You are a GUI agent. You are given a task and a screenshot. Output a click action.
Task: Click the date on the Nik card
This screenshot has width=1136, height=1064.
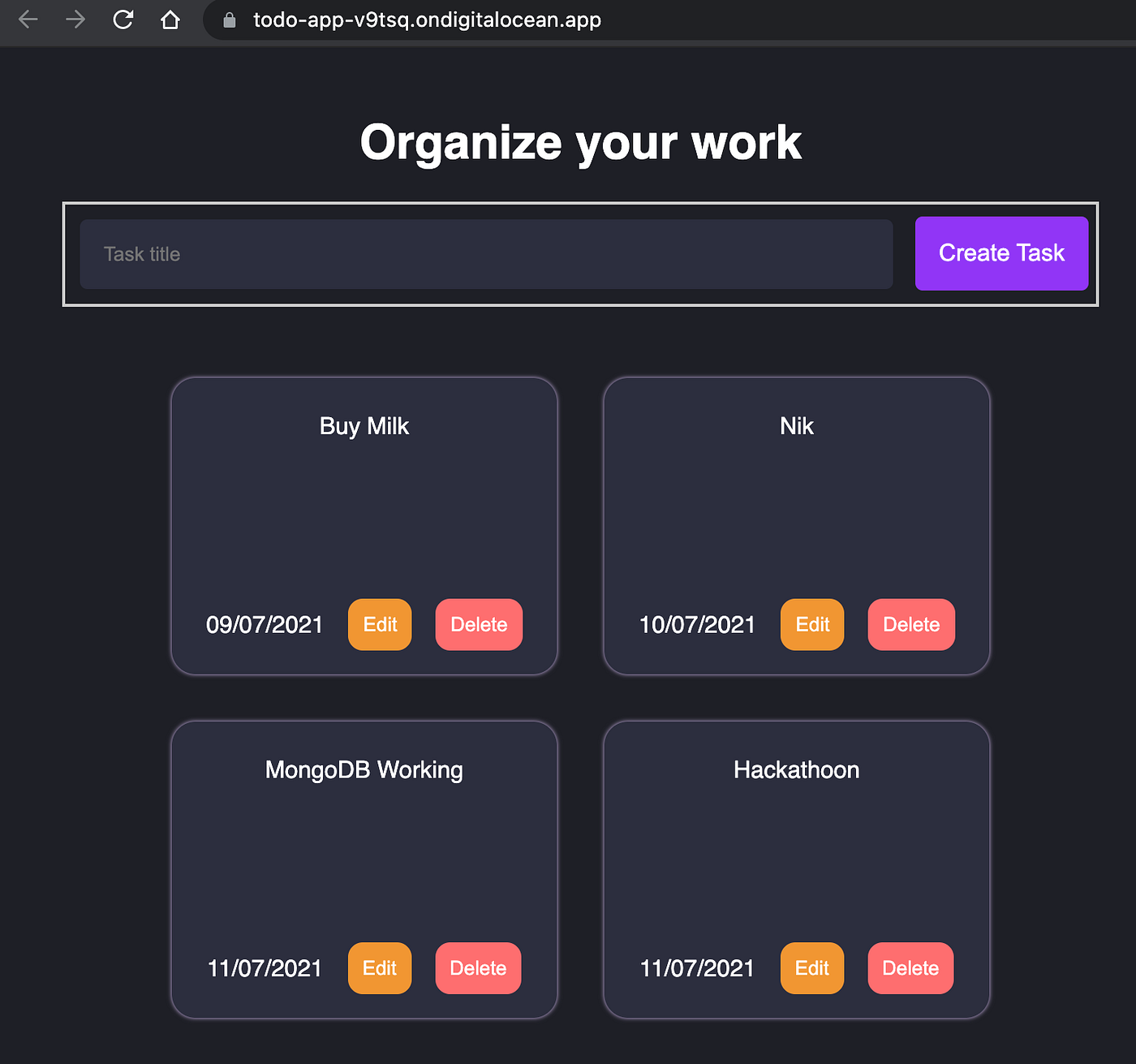[x=698, y=624]
